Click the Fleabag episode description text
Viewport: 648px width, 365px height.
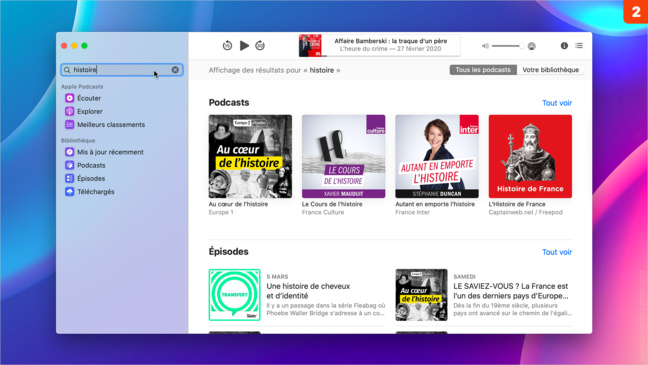(x=326, y=309)
